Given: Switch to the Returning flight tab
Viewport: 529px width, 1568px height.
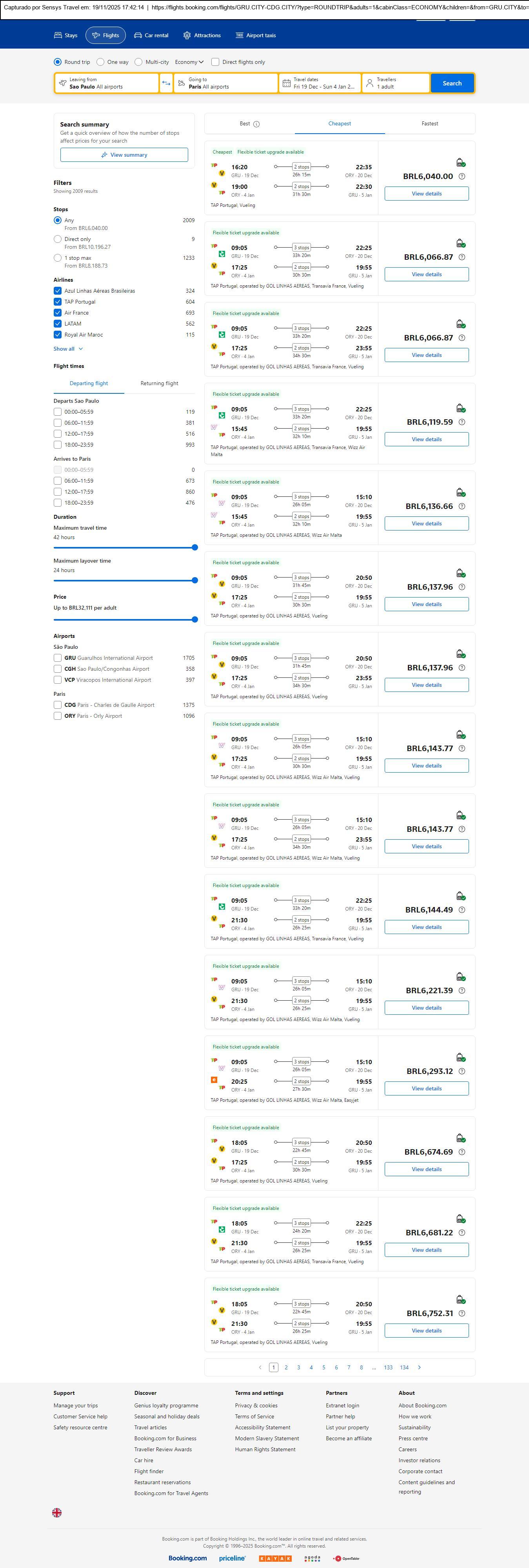Looking at the screenshot, I should coord(159,384).
